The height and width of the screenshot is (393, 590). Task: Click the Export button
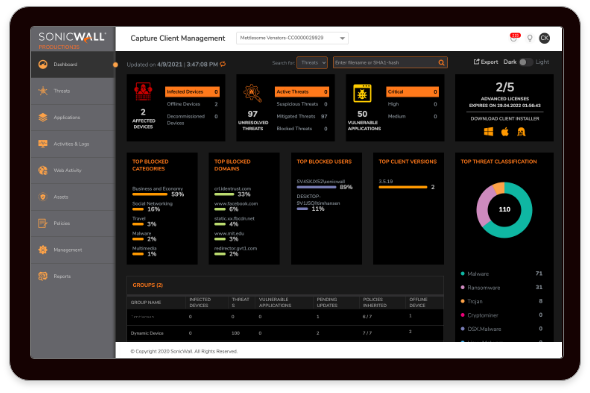[485, 62]
